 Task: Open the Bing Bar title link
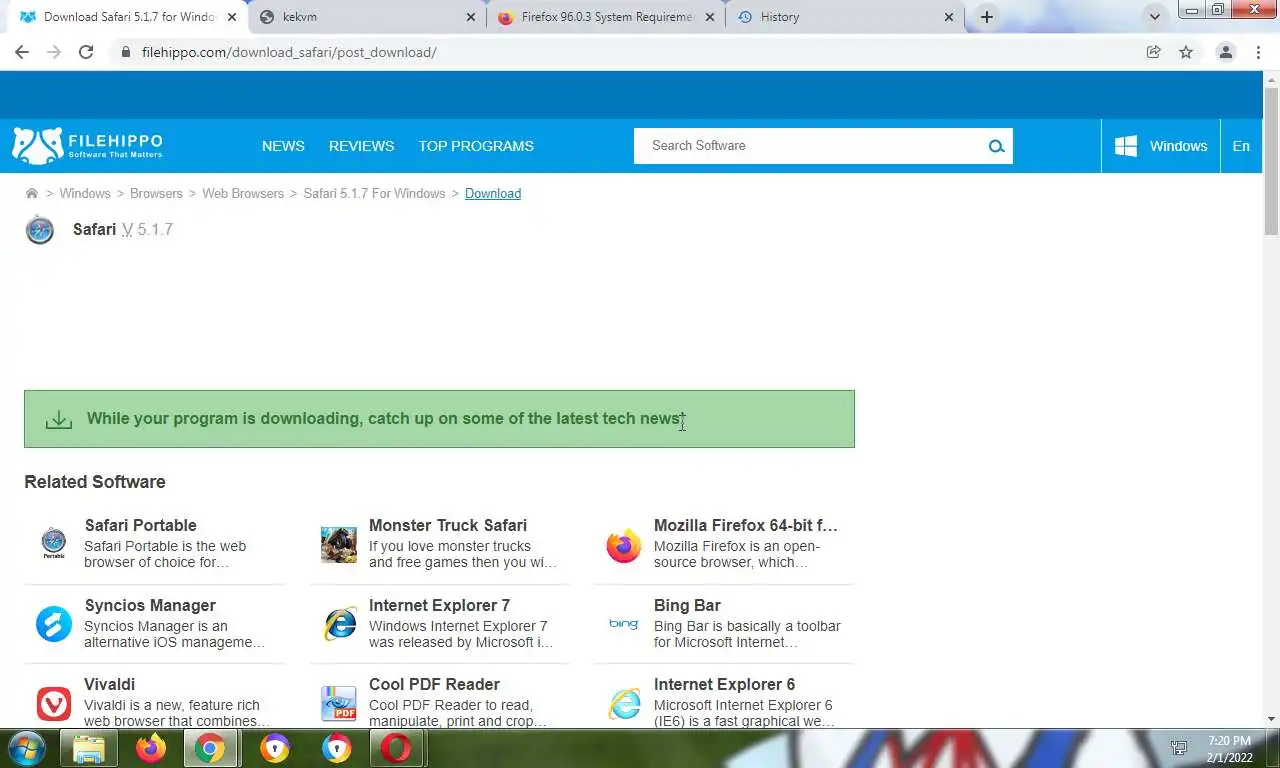click(687, 605)
